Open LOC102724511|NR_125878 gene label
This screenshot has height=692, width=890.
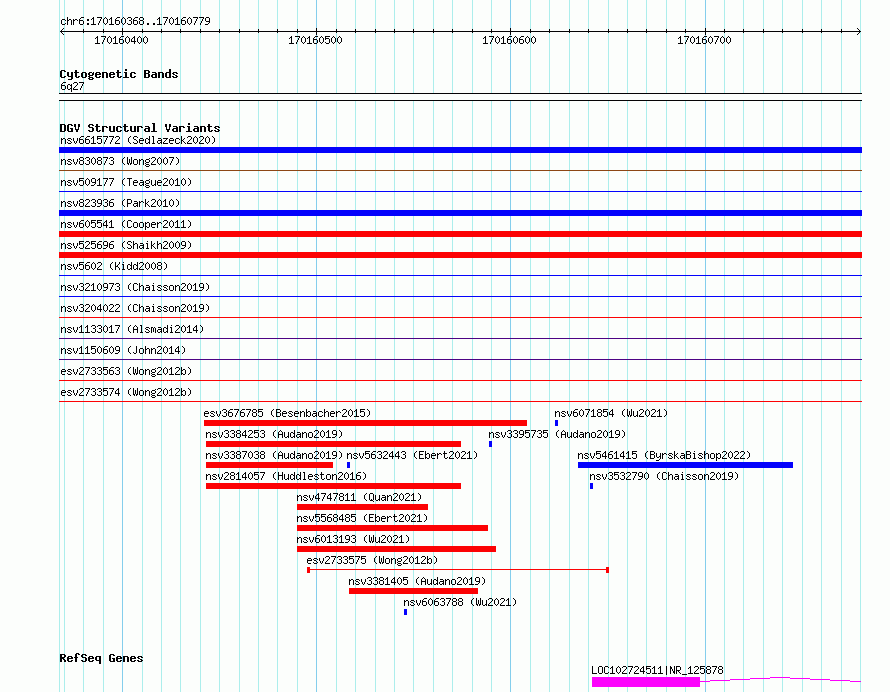tap(657, 670)
